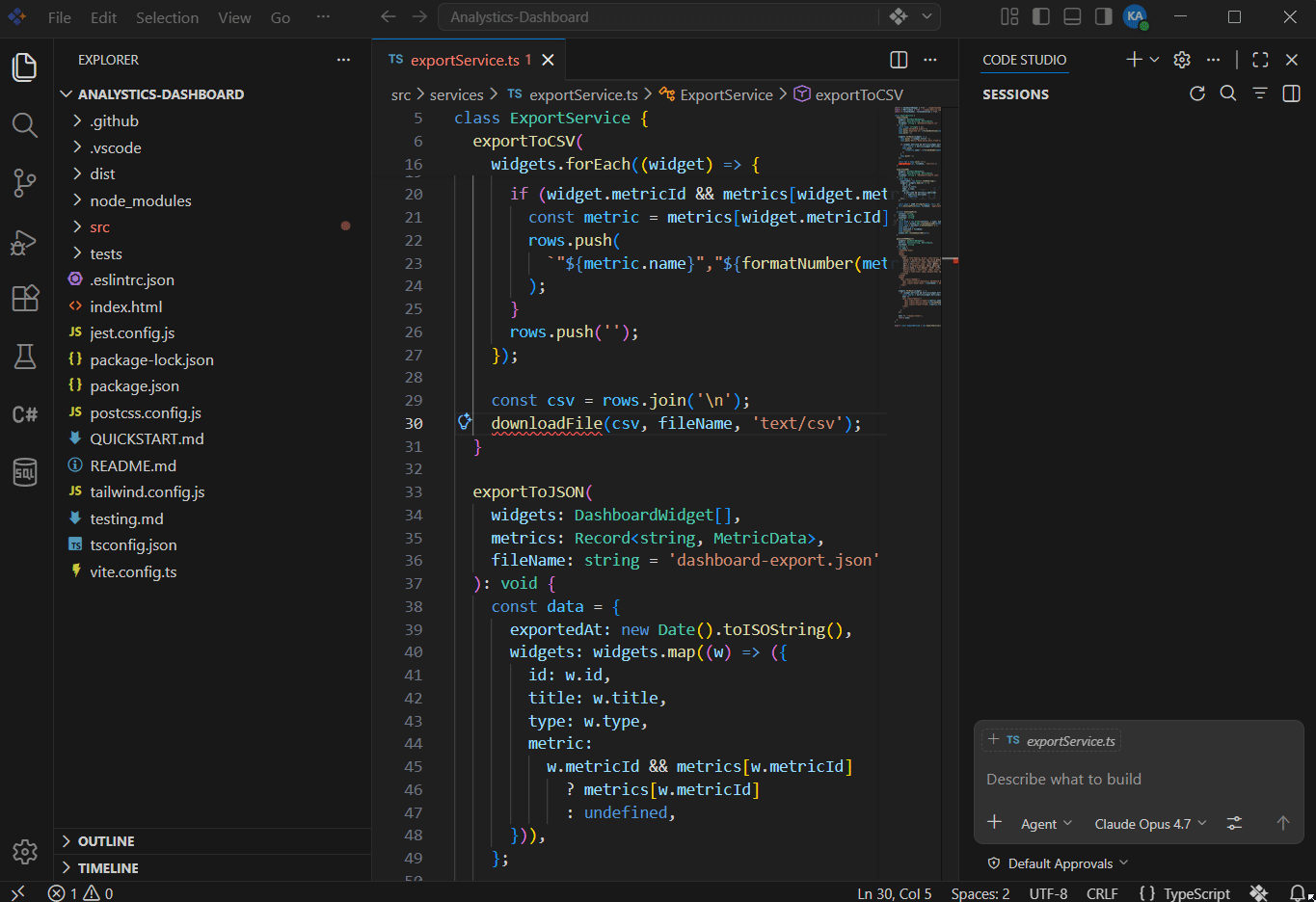Image resolution: width=1316 pixels, height=902 pixels.
Task: Open the Extensions view
Action: click(25, 299)
